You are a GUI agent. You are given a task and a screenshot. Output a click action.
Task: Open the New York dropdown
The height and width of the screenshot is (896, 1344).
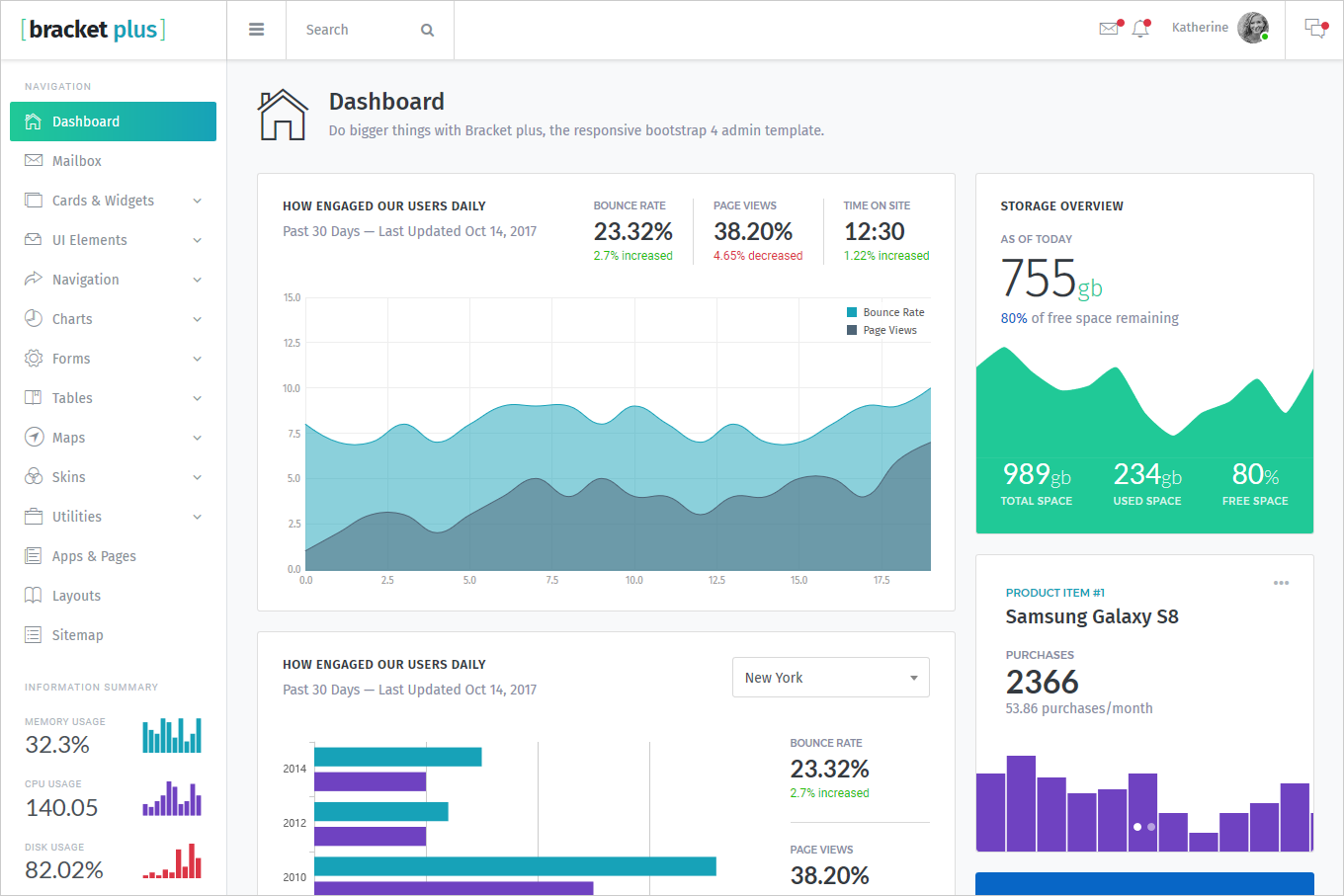click(830, 678)
